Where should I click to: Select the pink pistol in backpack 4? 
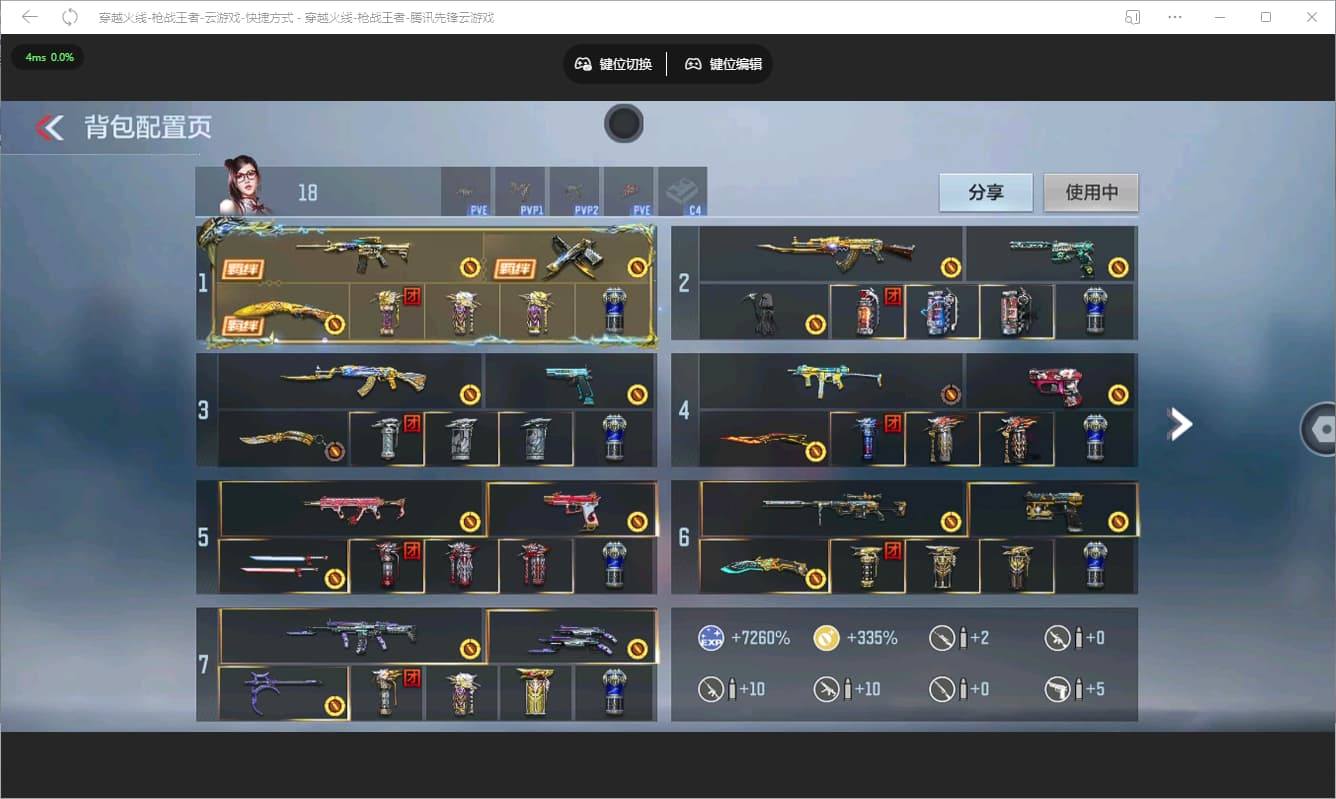coord(1051,381)
